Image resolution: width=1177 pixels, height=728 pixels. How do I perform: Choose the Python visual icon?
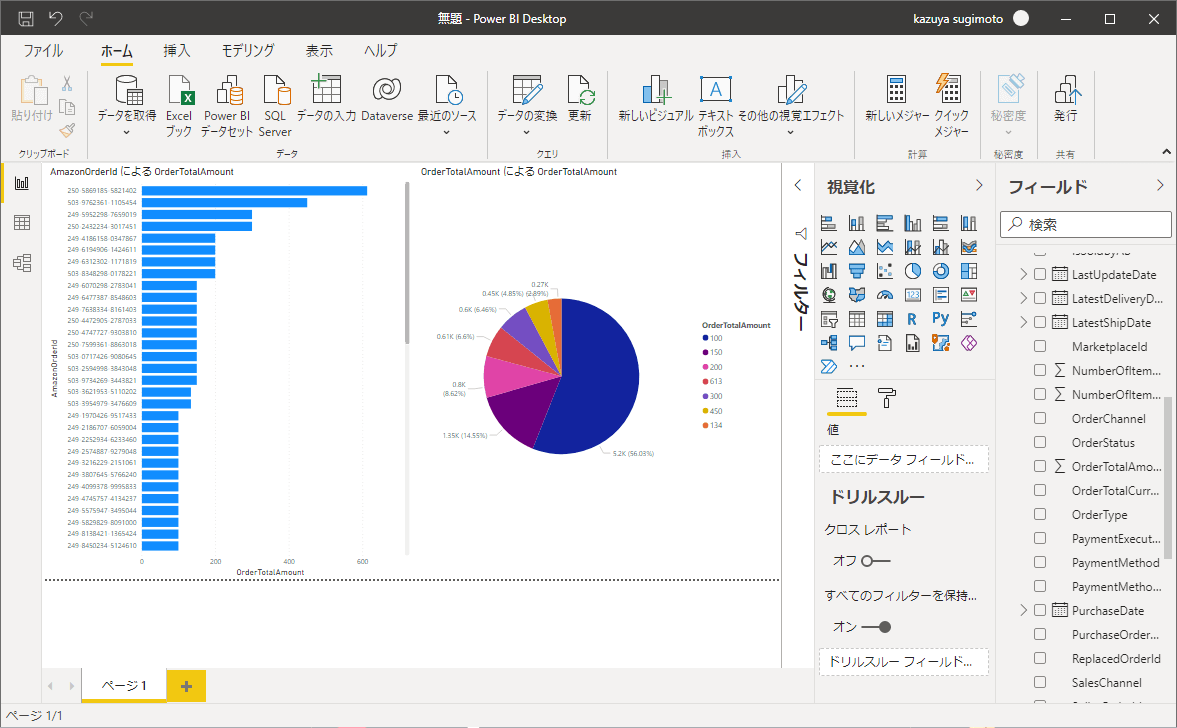pos(940,319)
